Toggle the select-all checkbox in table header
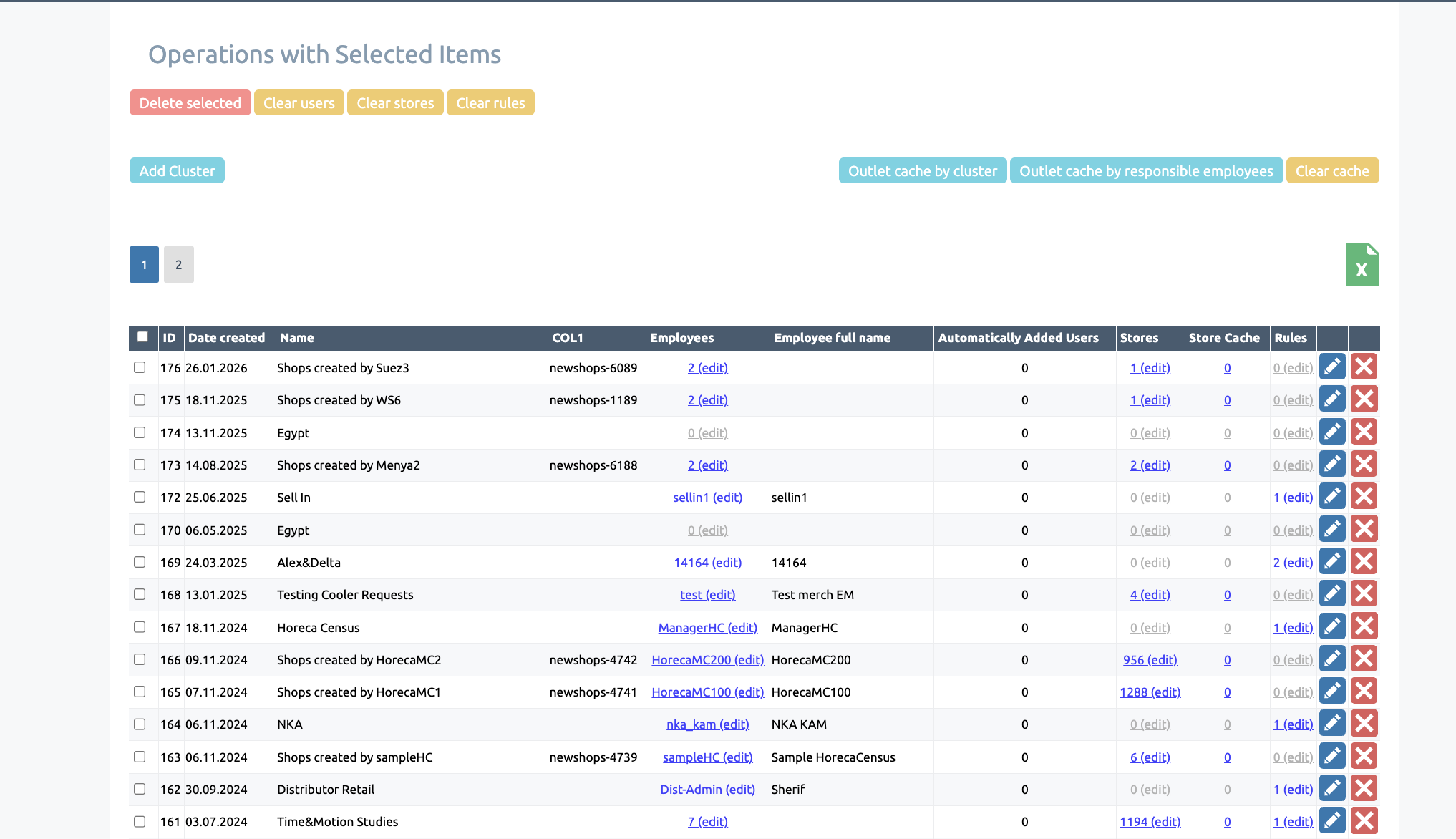 (x=142, y=336)
